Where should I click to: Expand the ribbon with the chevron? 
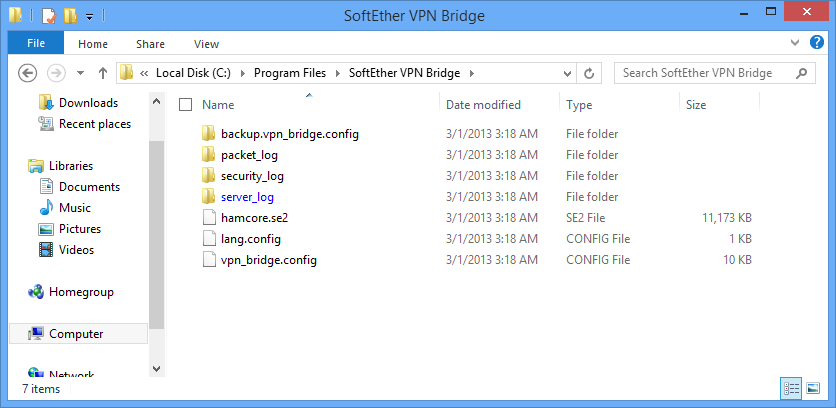click(795, 43)
